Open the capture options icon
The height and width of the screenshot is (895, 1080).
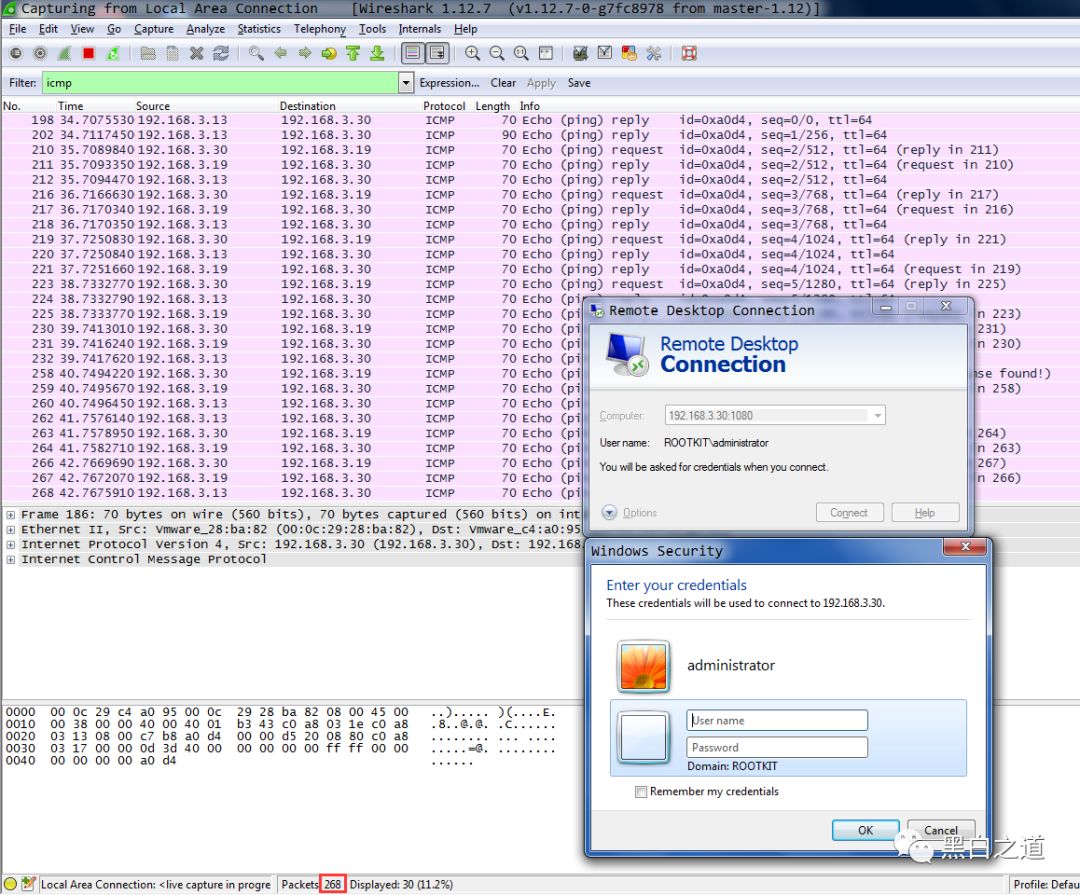coord(40,54)
